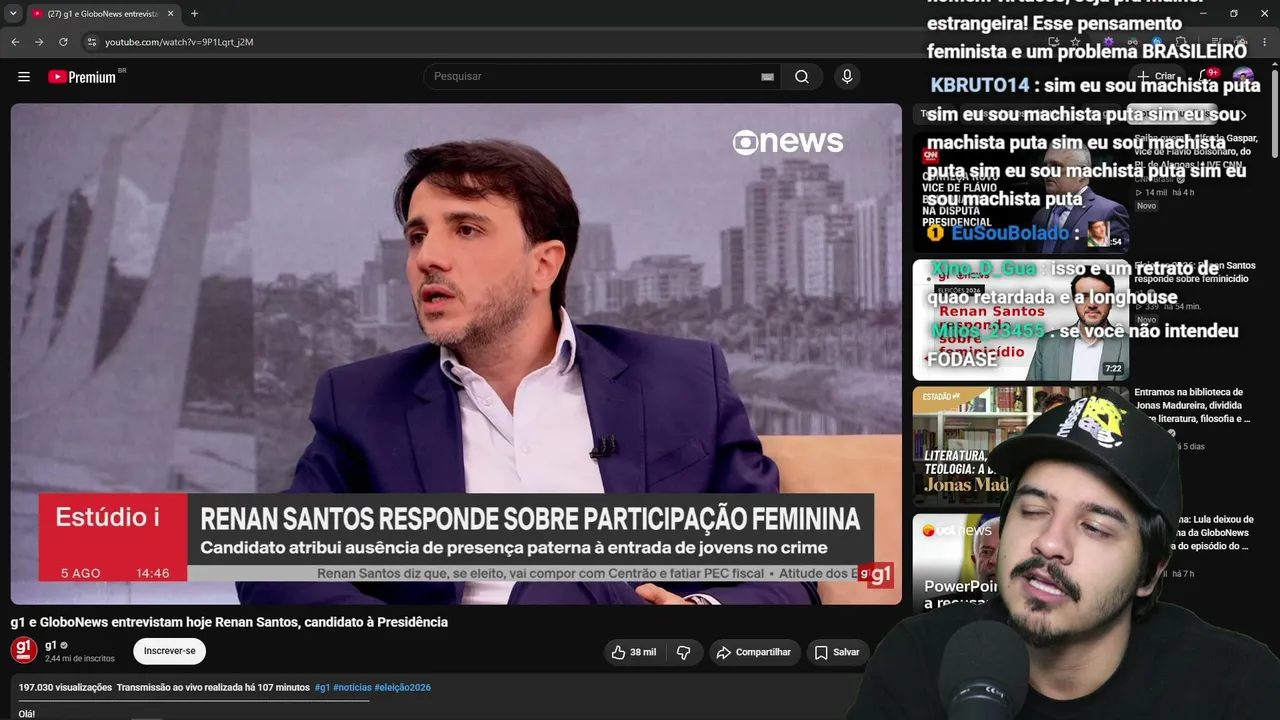The height and width of the screenshot is (720, 1280).
Task: Go back with the browser back arrow
Action: point(15,42)
